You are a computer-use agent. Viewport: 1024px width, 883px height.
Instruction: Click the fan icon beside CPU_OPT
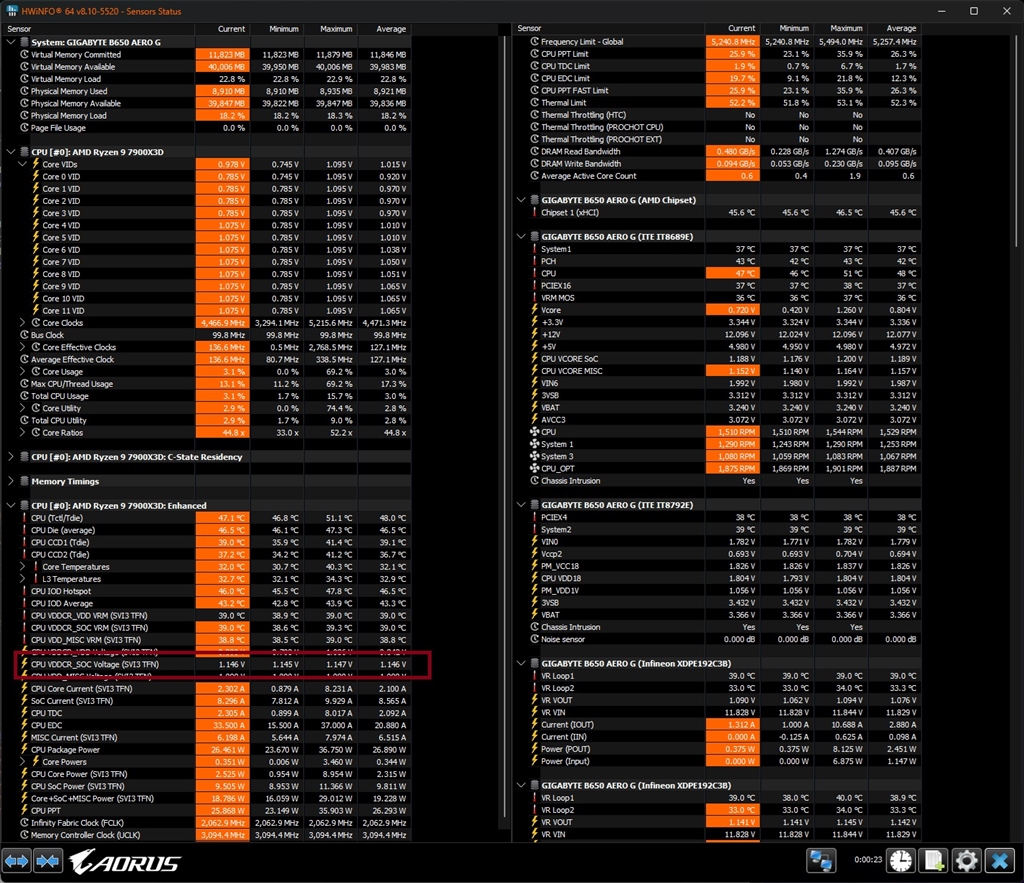click(534, 468)
